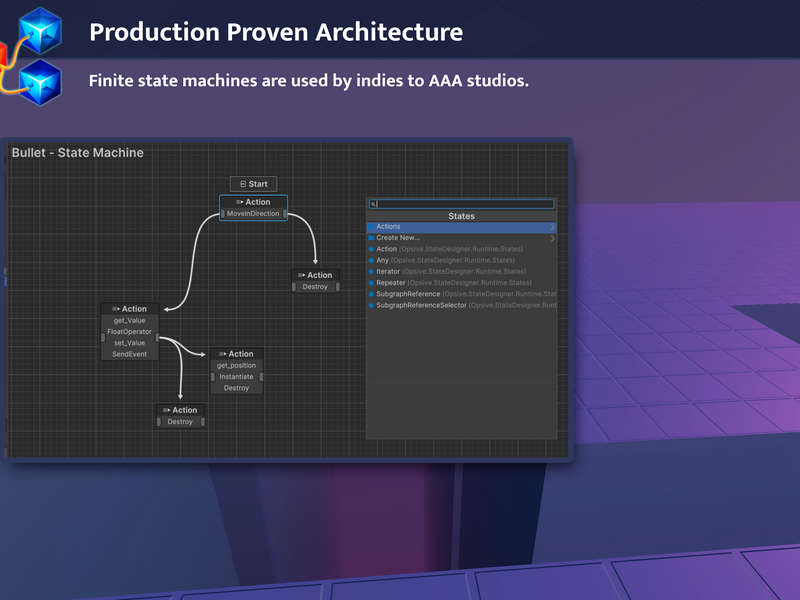800x600 pixels.
Task: Expand the Actions category chevron
Action: [552, 227]
